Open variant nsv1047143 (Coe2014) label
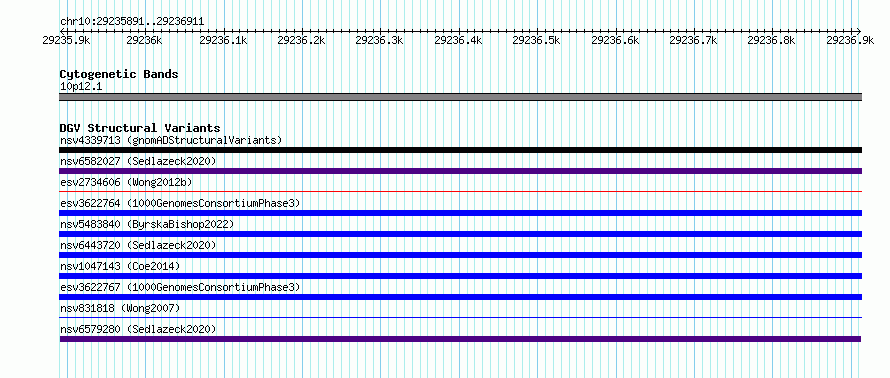The image size is (890, 378). (x=120, y=266)
